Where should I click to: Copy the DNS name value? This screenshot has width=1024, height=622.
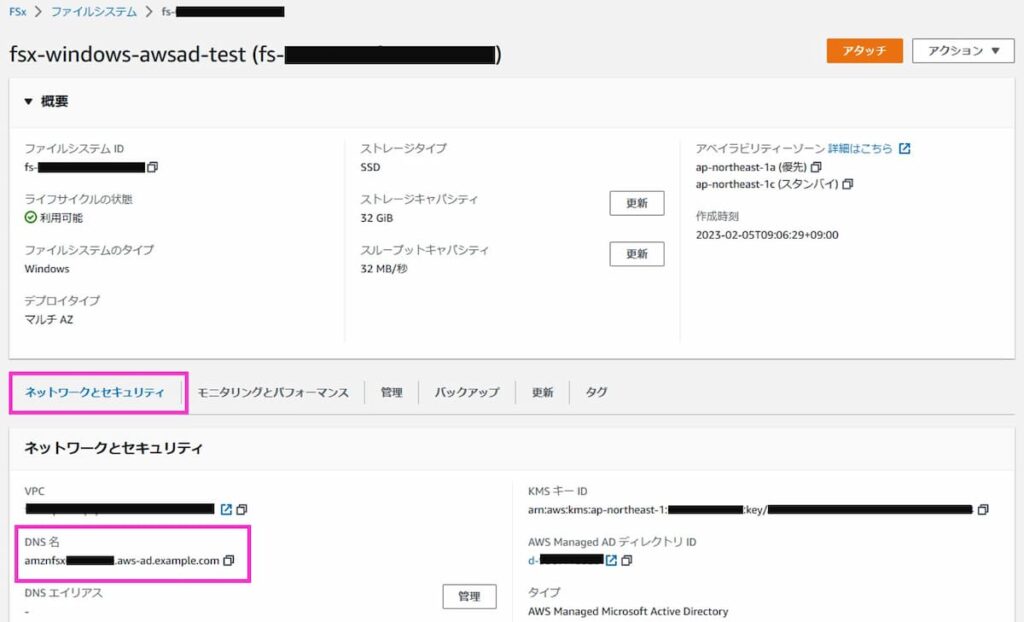[229, 561]
